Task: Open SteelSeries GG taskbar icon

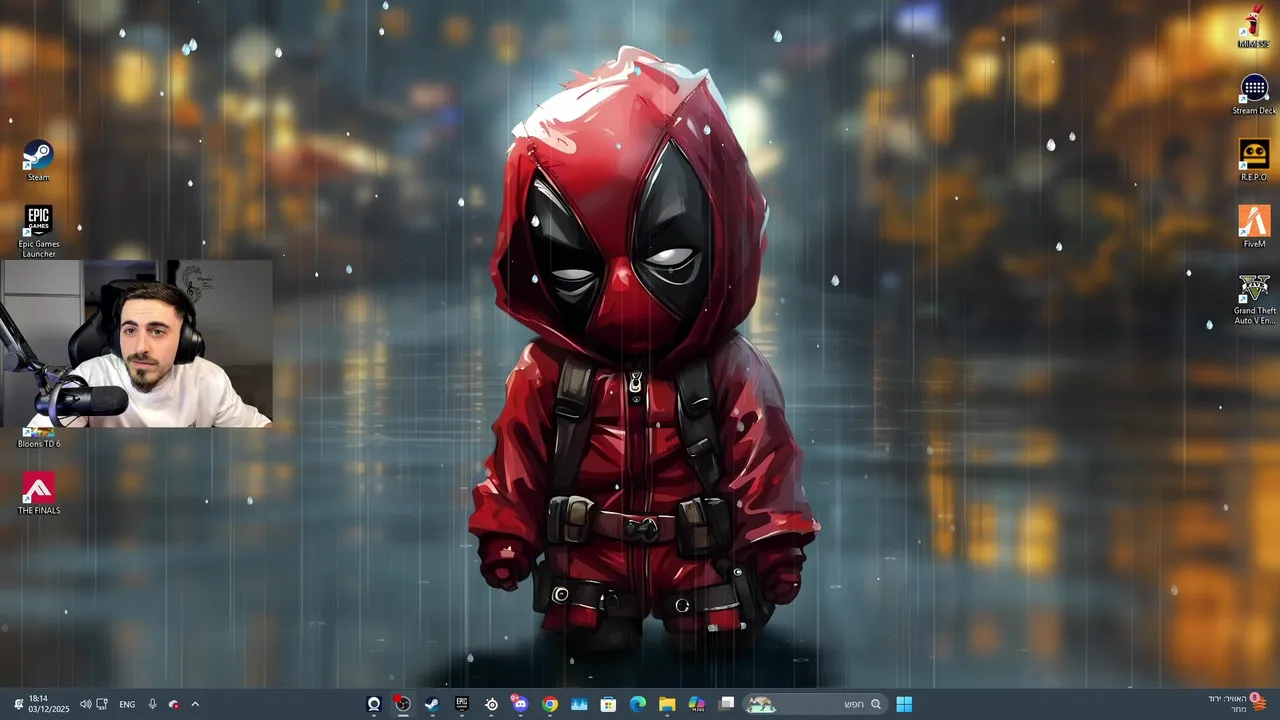Action: pos(491,704)
